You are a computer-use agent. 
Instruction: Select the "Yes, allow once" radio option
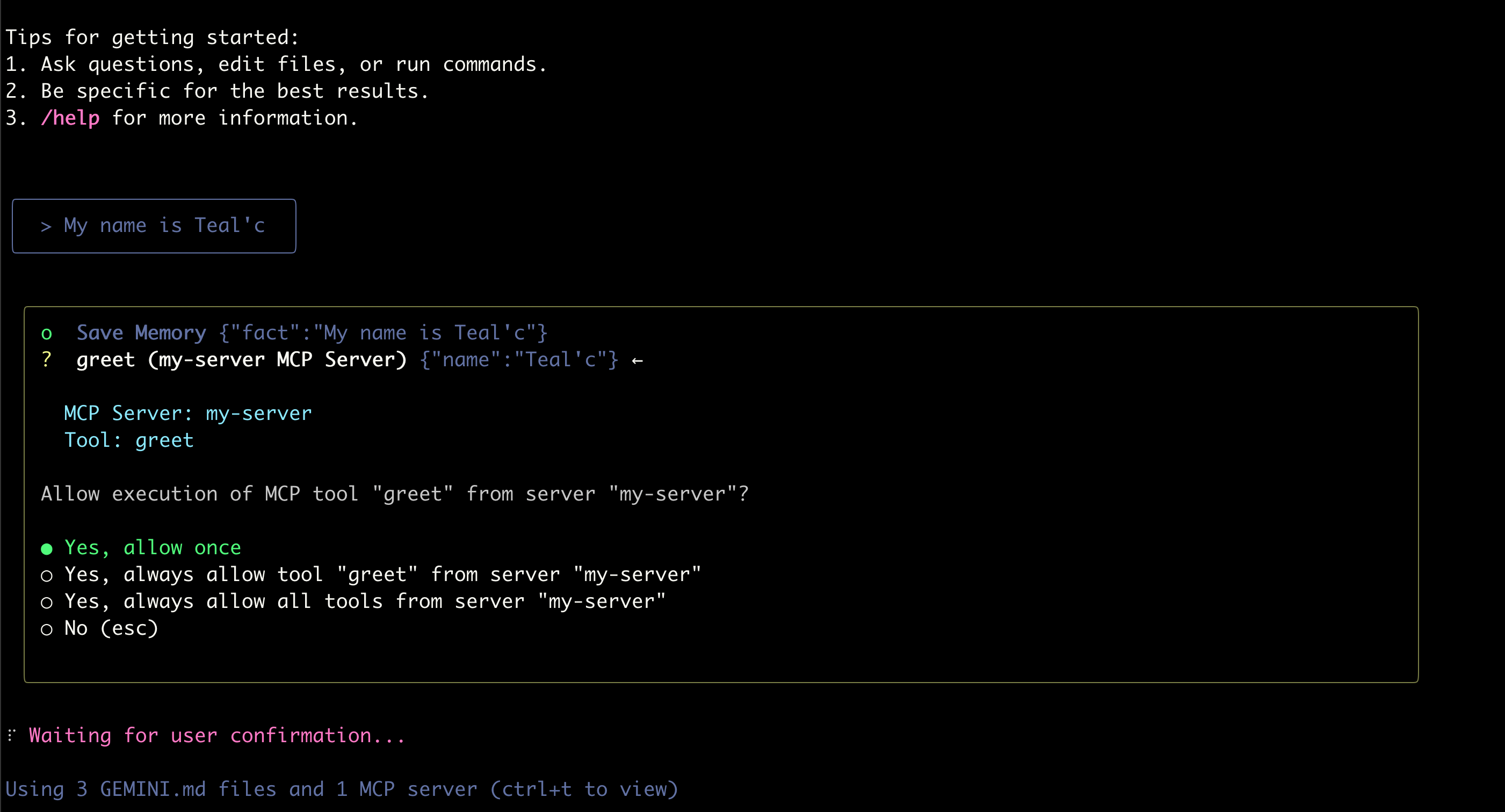152,548
